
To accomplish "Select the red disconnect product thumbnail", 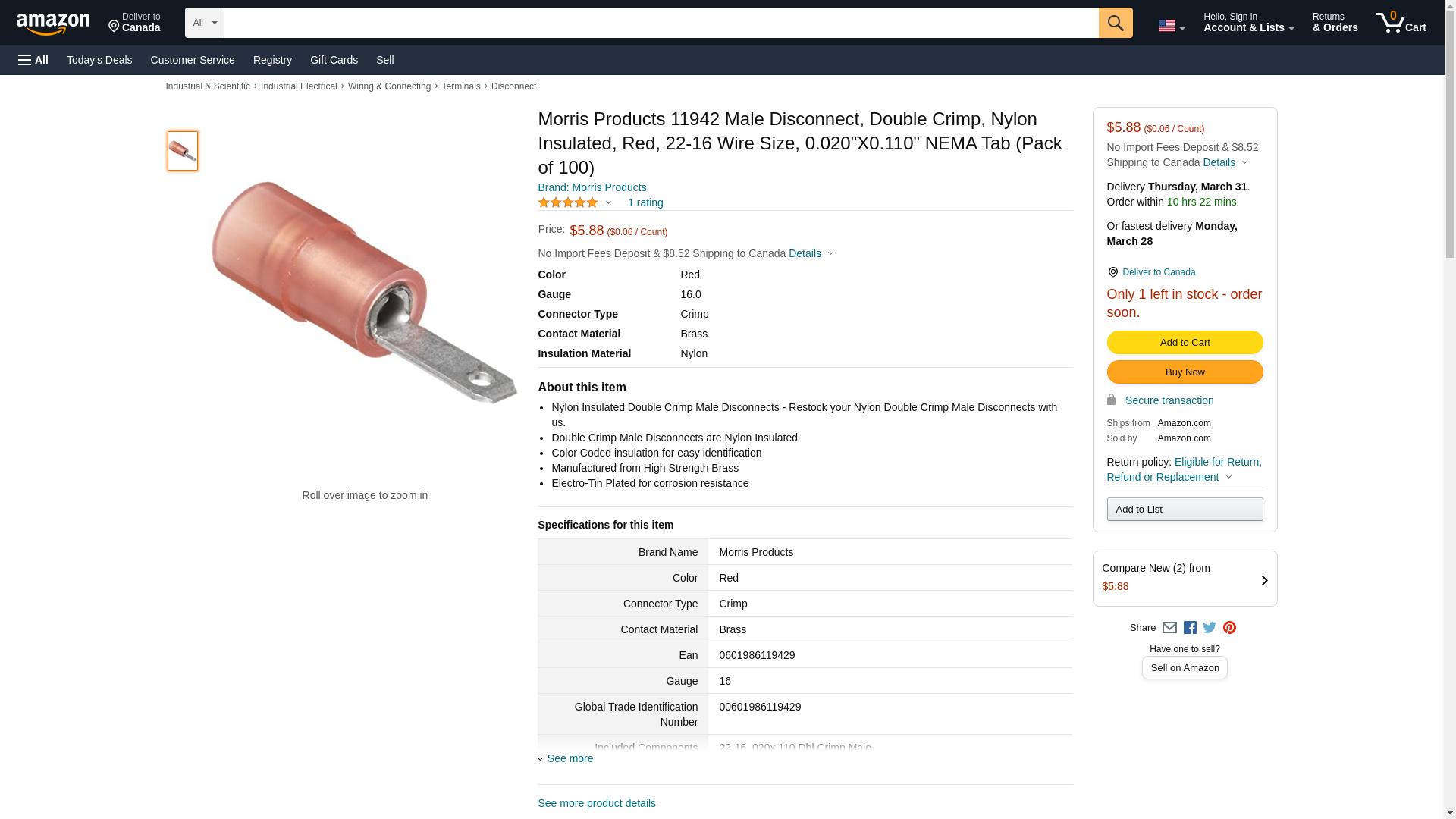I will tap(183, 150).
